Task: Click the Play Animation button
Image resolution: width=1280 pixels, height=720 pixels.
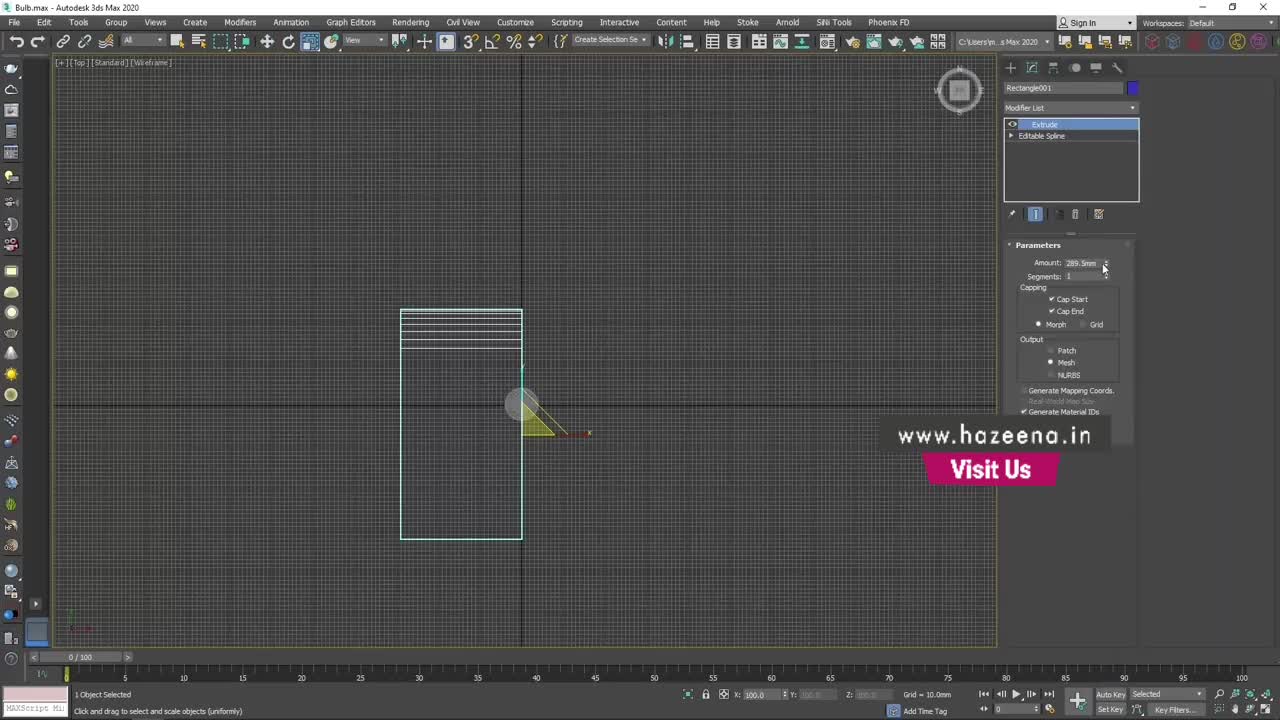Action: (1016, 694)
